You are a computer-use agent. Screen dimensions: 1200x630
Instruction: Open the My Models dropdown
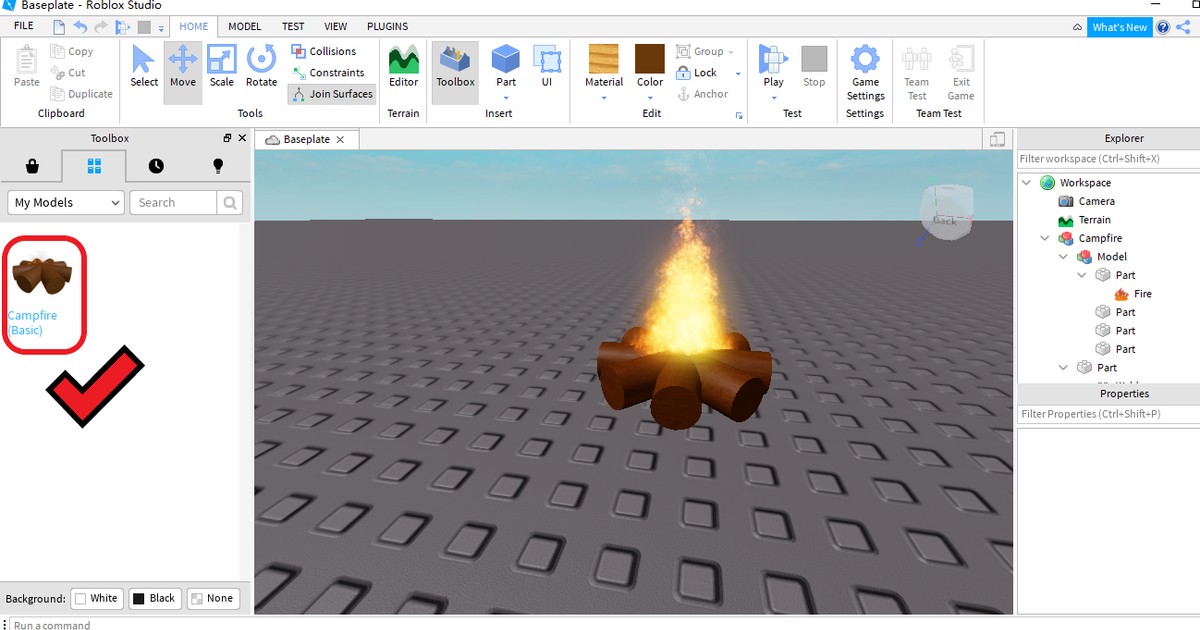[x=66, y=202]
